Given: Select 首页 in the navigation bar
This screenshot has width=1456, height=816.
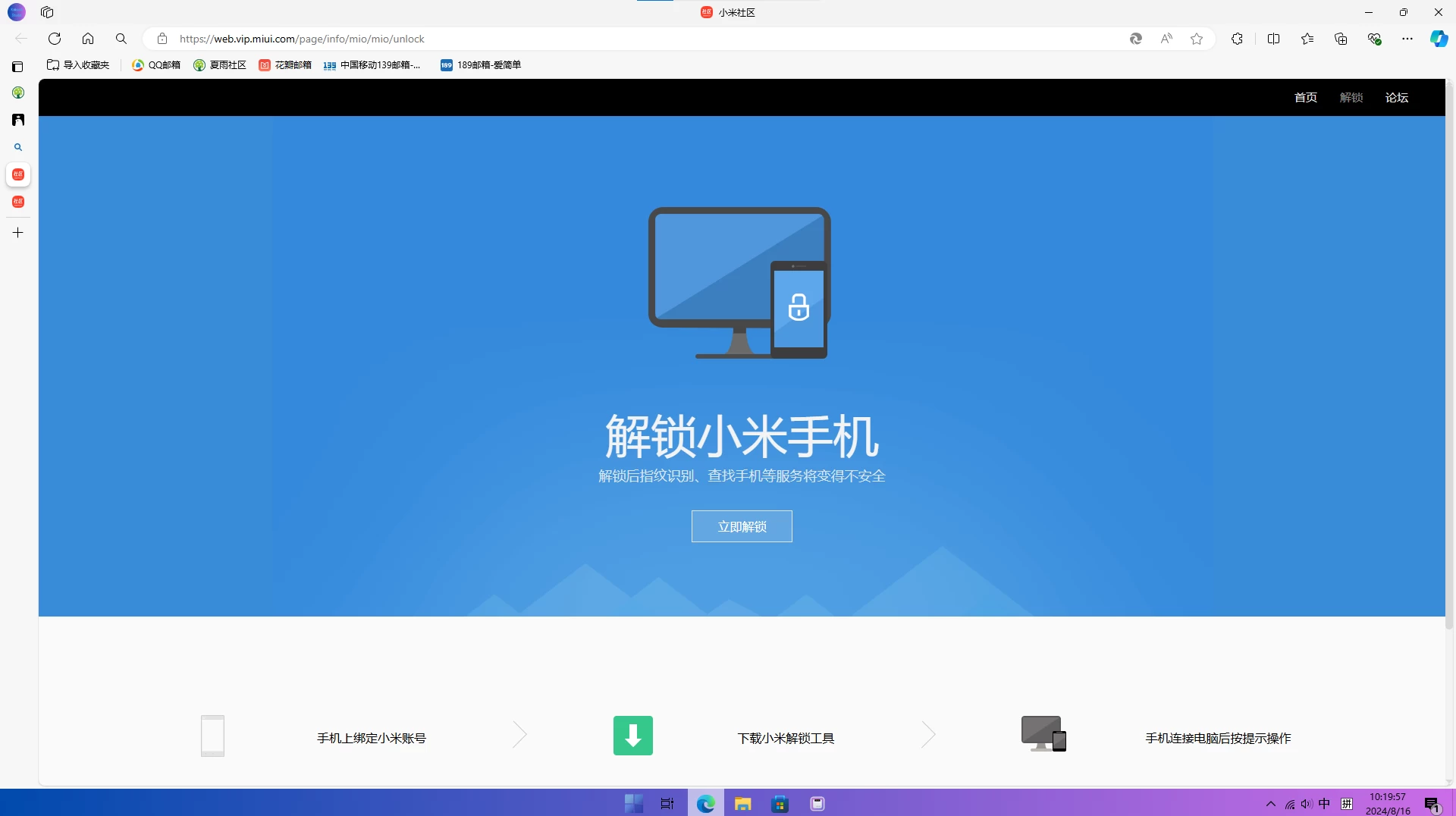Looking at the screenshot, I should (x=1305, y=97).
